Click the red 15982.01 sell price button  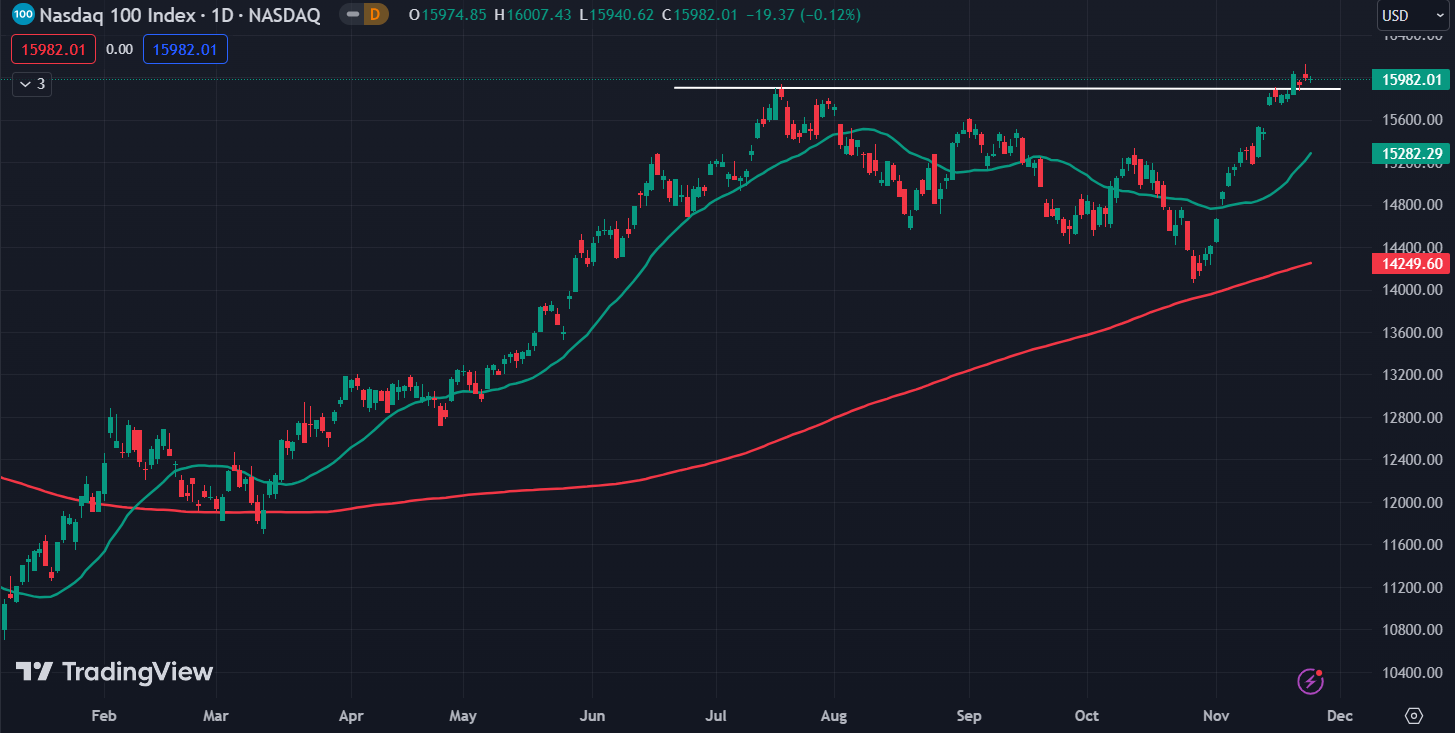(x=54, y=49)
